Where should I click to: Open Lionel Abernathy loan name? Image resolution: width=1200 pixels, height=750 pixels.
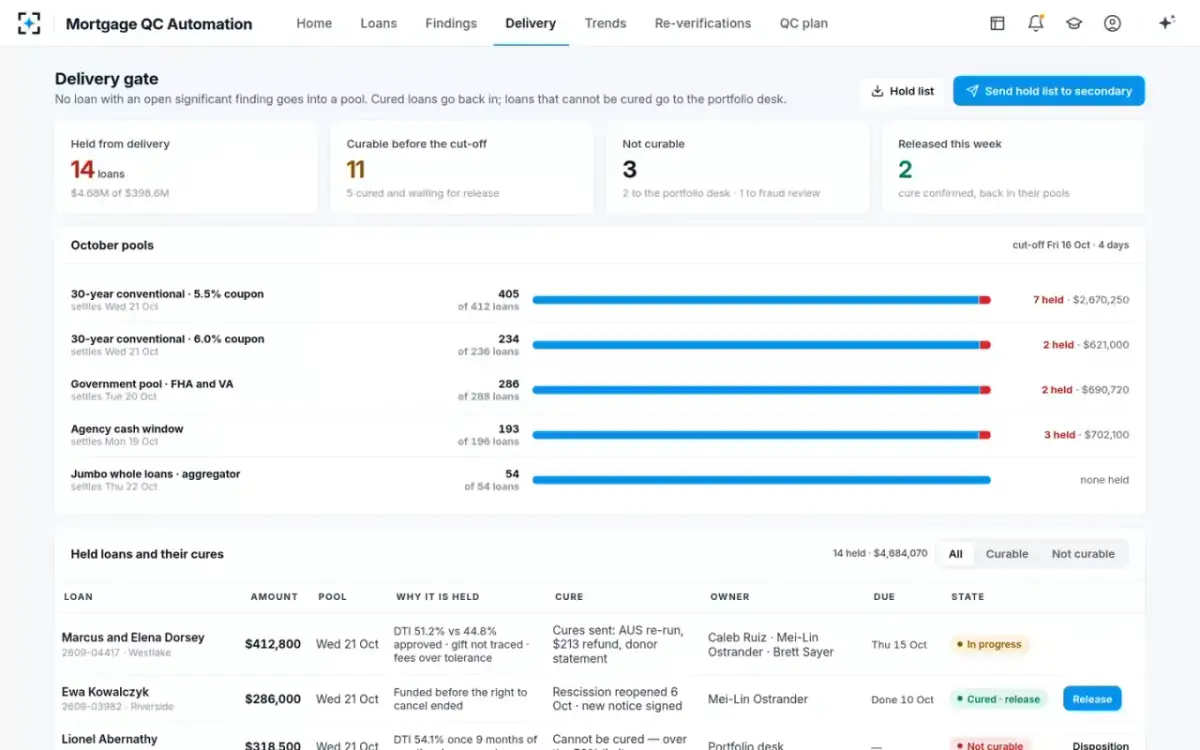pyautogui.click(x=109, y=740)
